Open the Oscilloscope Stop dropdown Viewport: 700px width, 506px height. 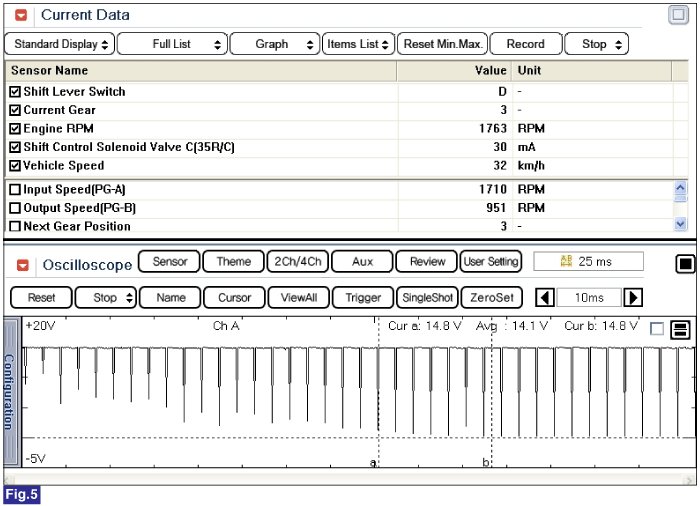pyautogui.click(x=106, y=297)
